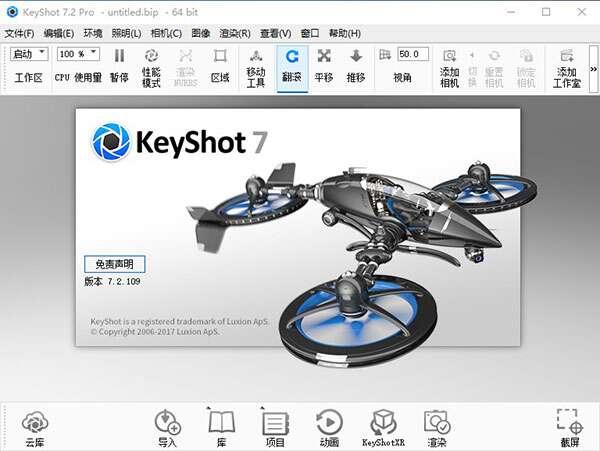Image resolution: width=600 pixels, height=451 pixels.
Task: Select the 翻滚 tumble tool
Action: tap(292, 68)
